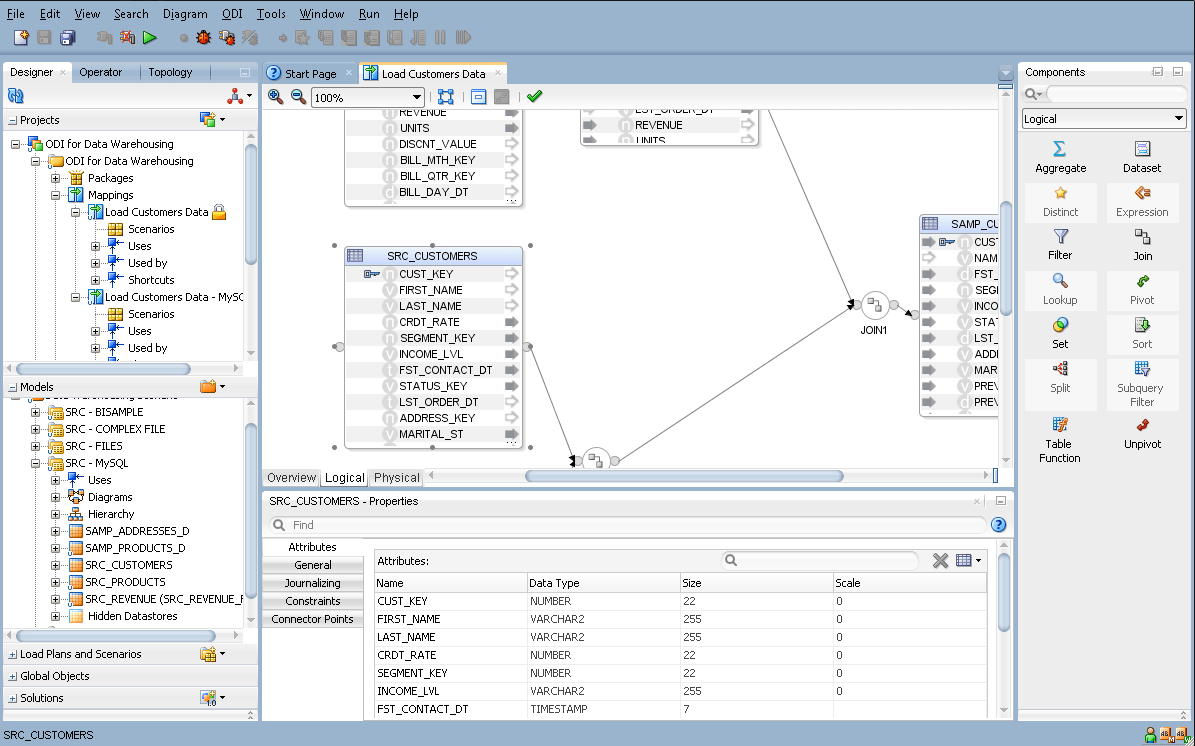This screenshot has height=746, width=1195.
Task: Select the Sort component icon
Action: [1142, 330]
